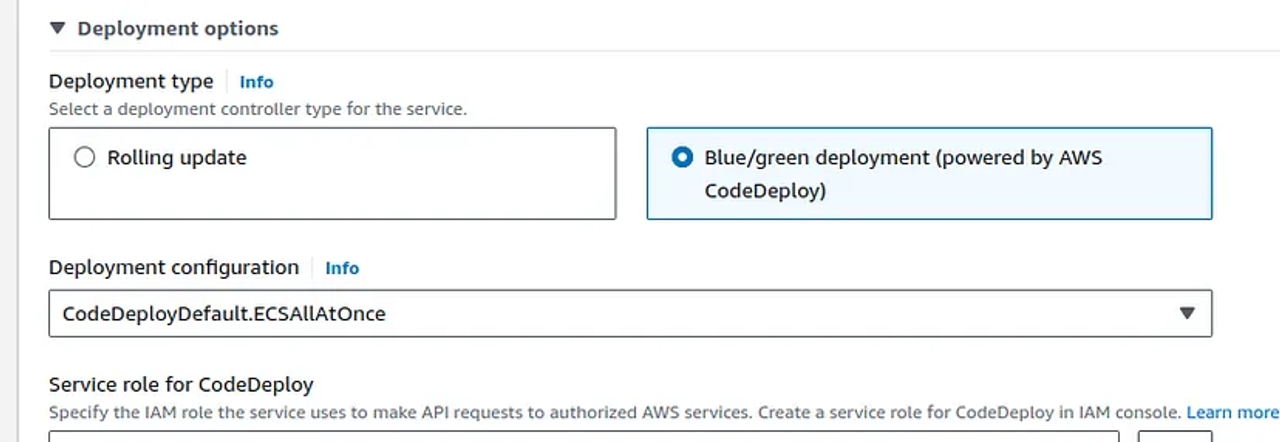Click the Blue/green deployment CodeDeploy label text
The height and width of the screenshot is (442, 1280).
[x=903, y=174]
